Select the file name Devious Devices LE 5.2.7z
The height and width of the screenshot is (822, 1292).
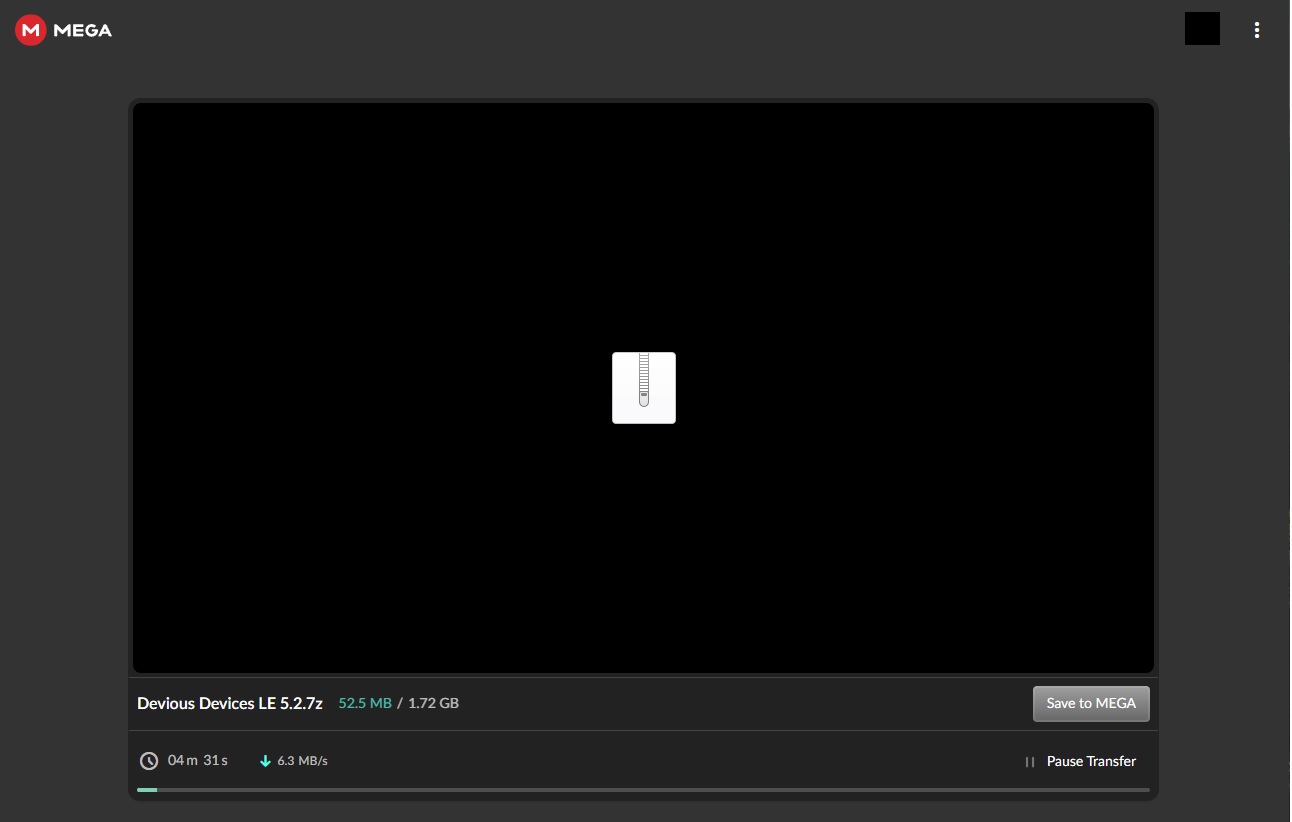tap(230, 703)
